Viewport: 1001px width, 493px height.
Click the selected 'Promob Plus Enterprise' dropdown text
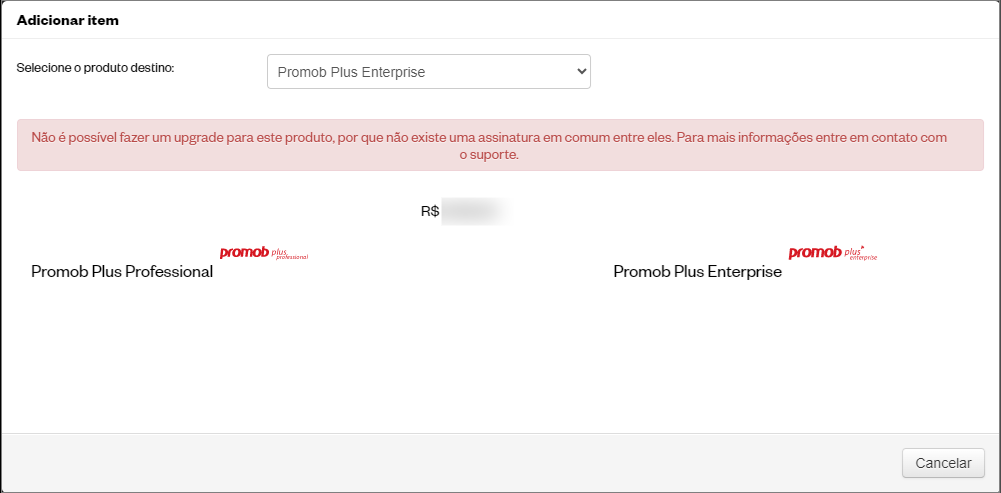[x=351, y=72]
